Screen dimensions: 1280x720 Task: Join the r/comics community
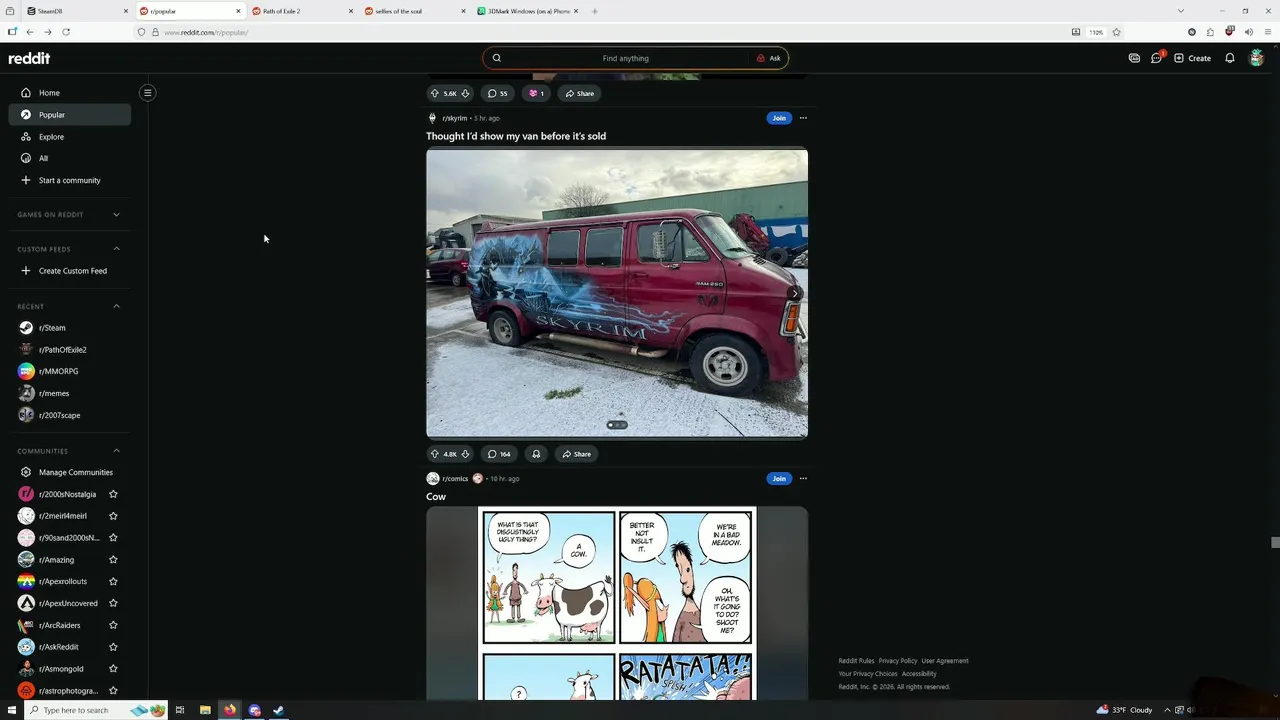coord(779,478)
